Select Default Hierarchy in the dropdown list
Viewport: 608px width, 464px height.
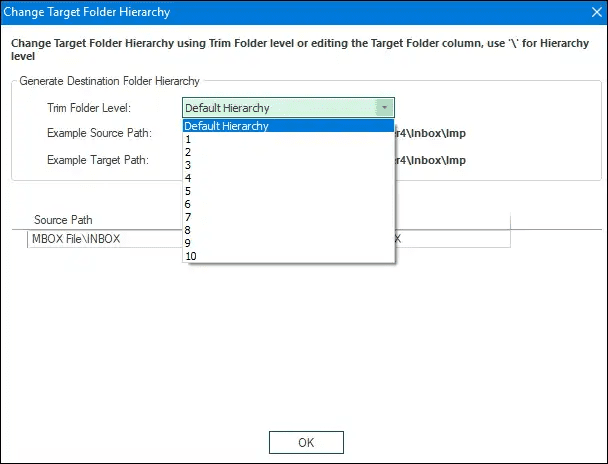click(288, 126)
